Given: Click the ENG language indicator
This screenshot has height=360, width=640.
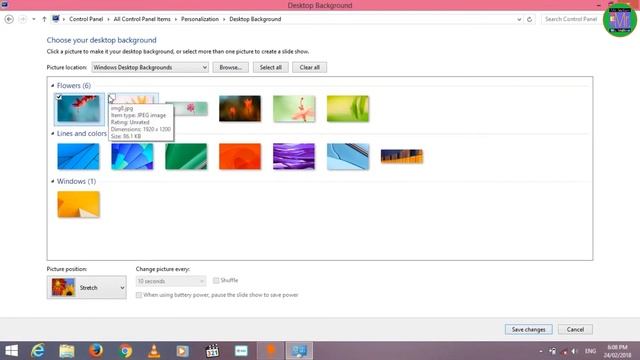Looking at the screenshot, I should click(x=590, y=351).
